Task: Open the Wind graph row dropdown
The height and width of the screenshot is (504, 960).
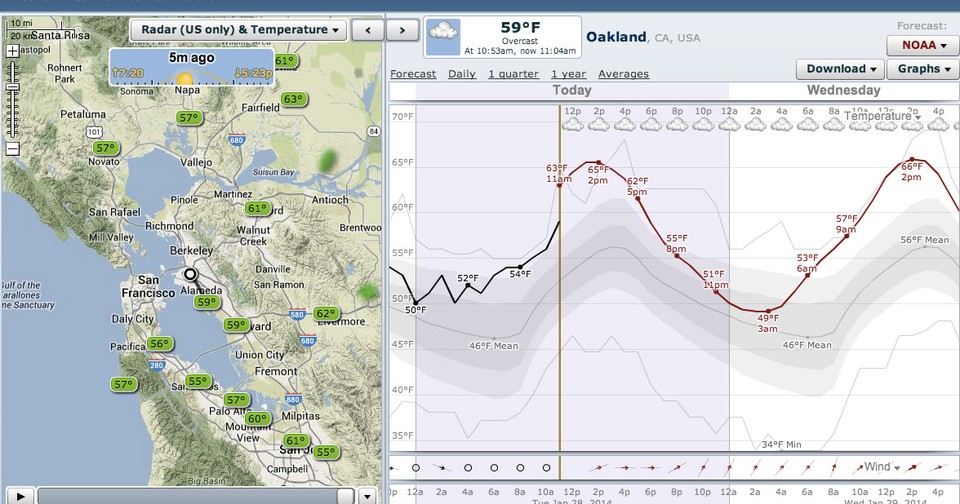Action: (883, 467)
